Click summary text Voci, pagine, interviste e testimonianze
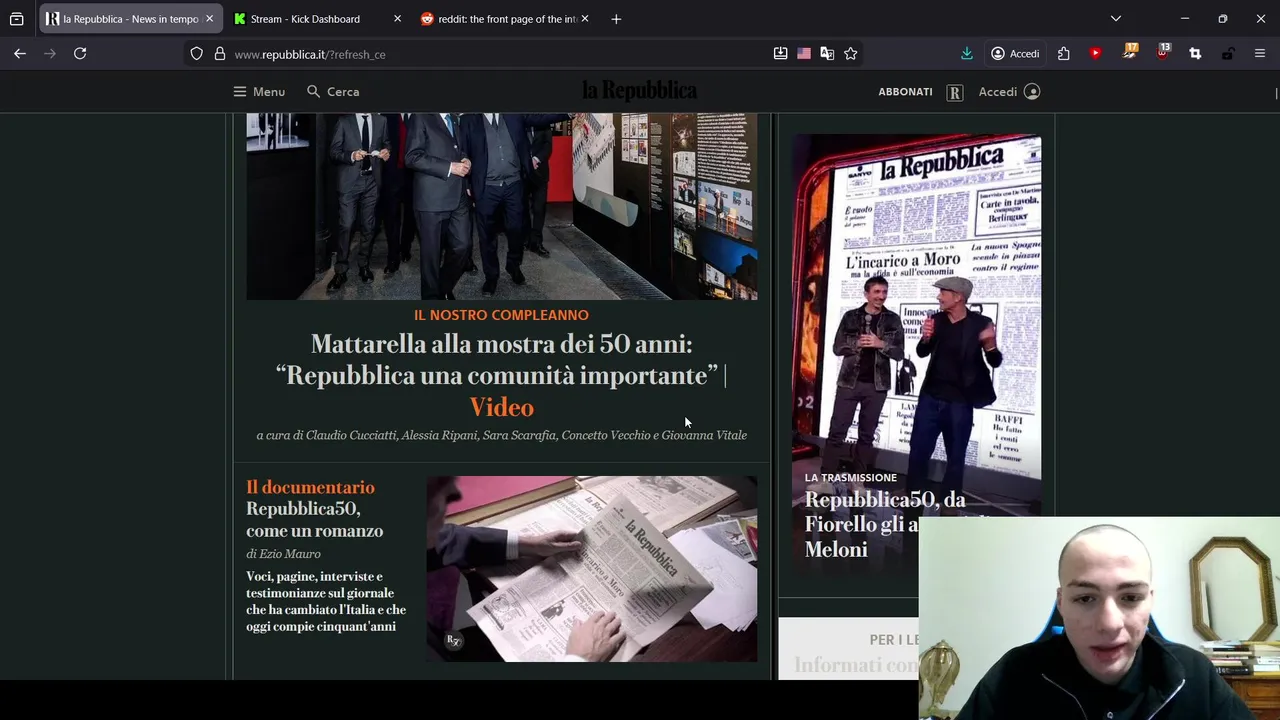Image resolution: width=1280 pixels, height=720 pixels. tap(326, 601)
